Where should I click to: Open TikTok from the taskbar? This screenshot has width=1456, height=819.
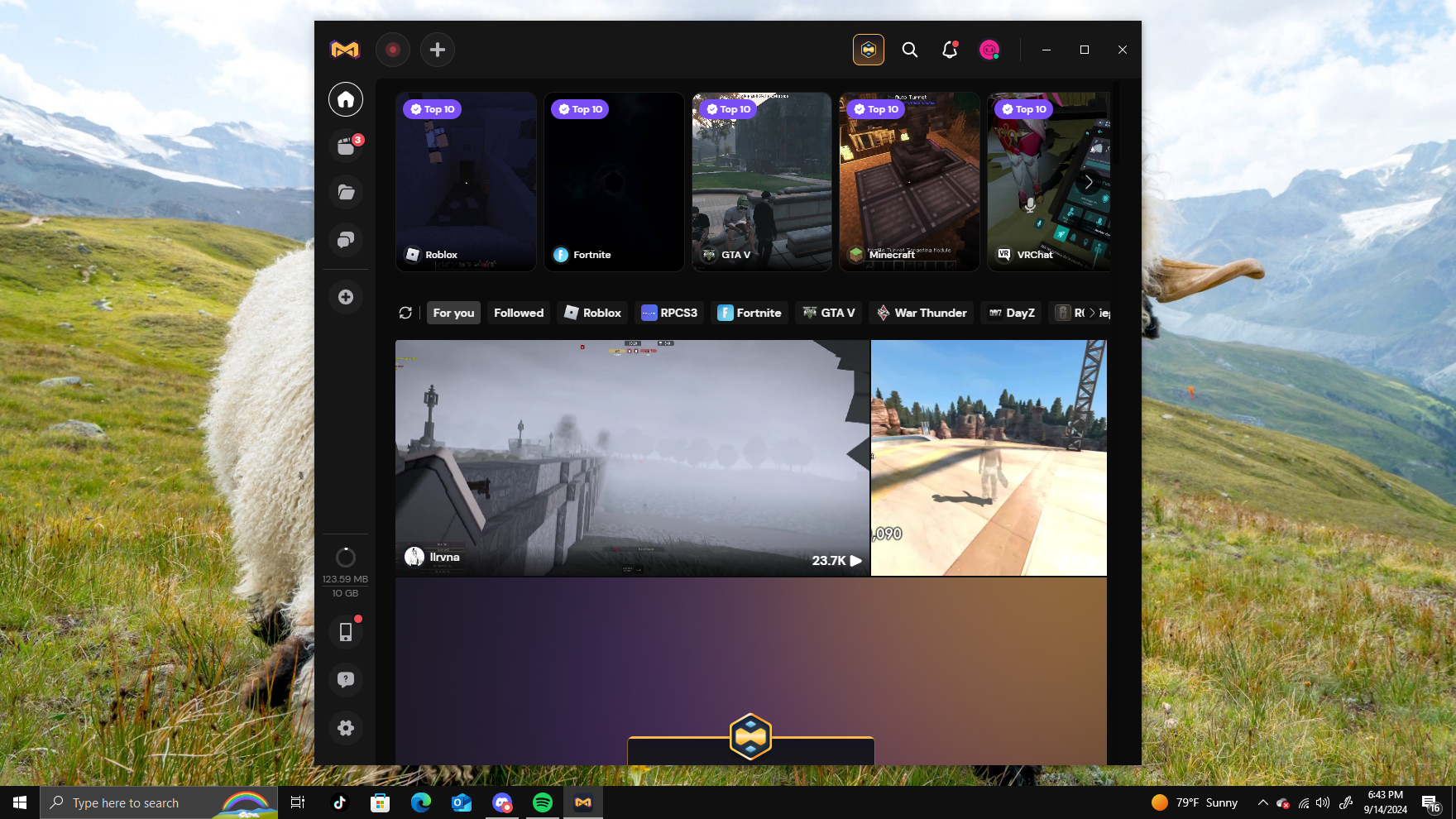(x=339, y=802)
